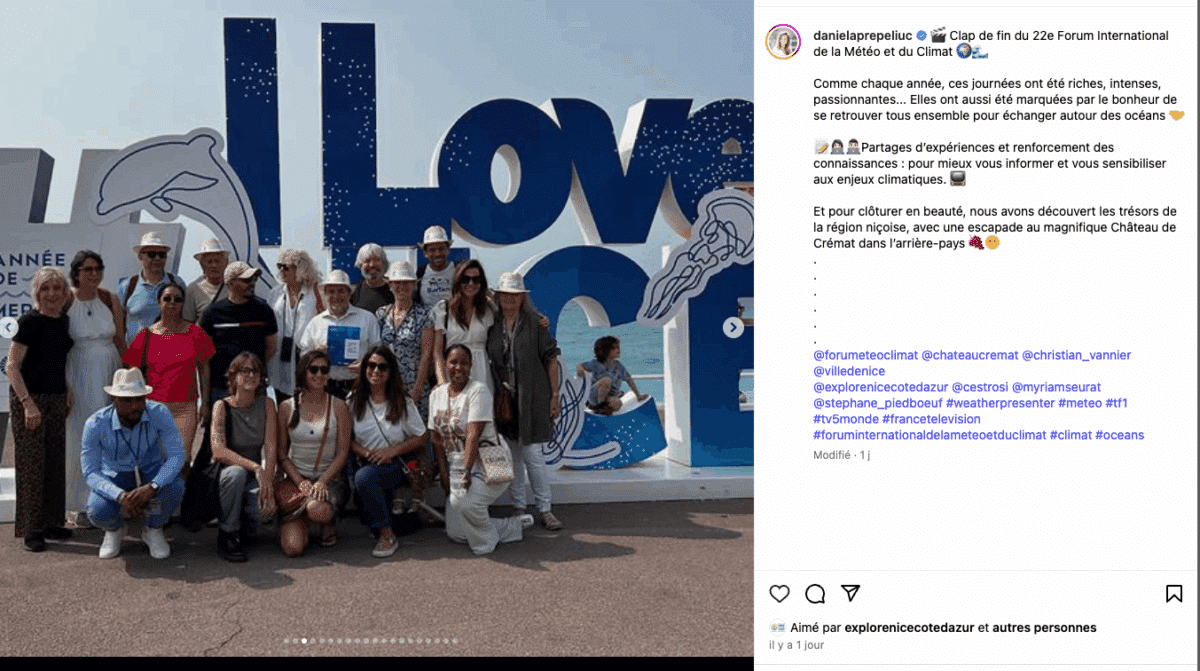Go to next photo with right arrow

click(x=733, y=328)
